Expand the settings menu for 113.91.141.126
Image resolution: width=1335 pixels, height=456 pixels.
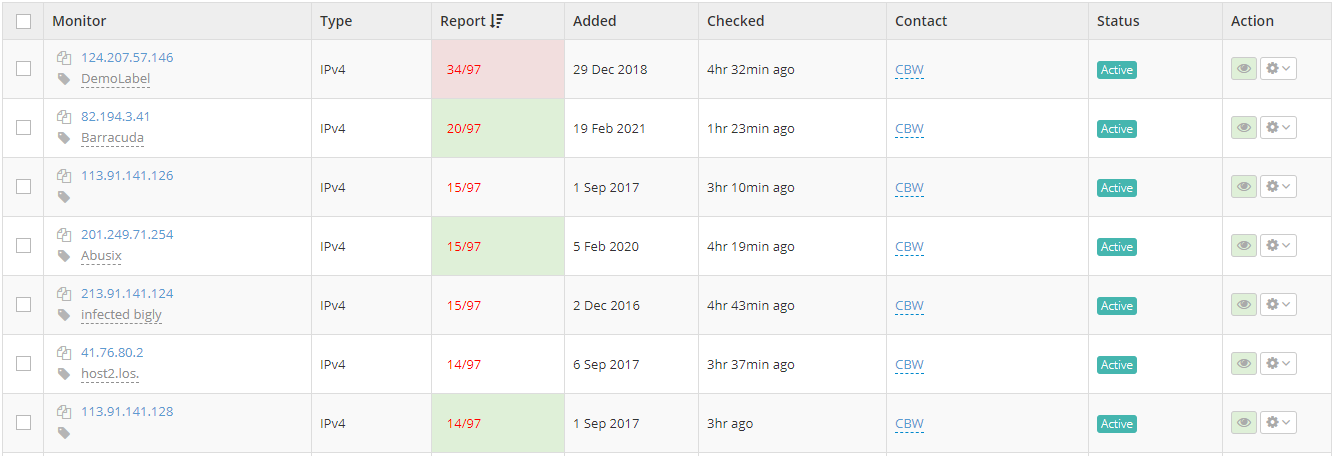tap(1278, 187)
